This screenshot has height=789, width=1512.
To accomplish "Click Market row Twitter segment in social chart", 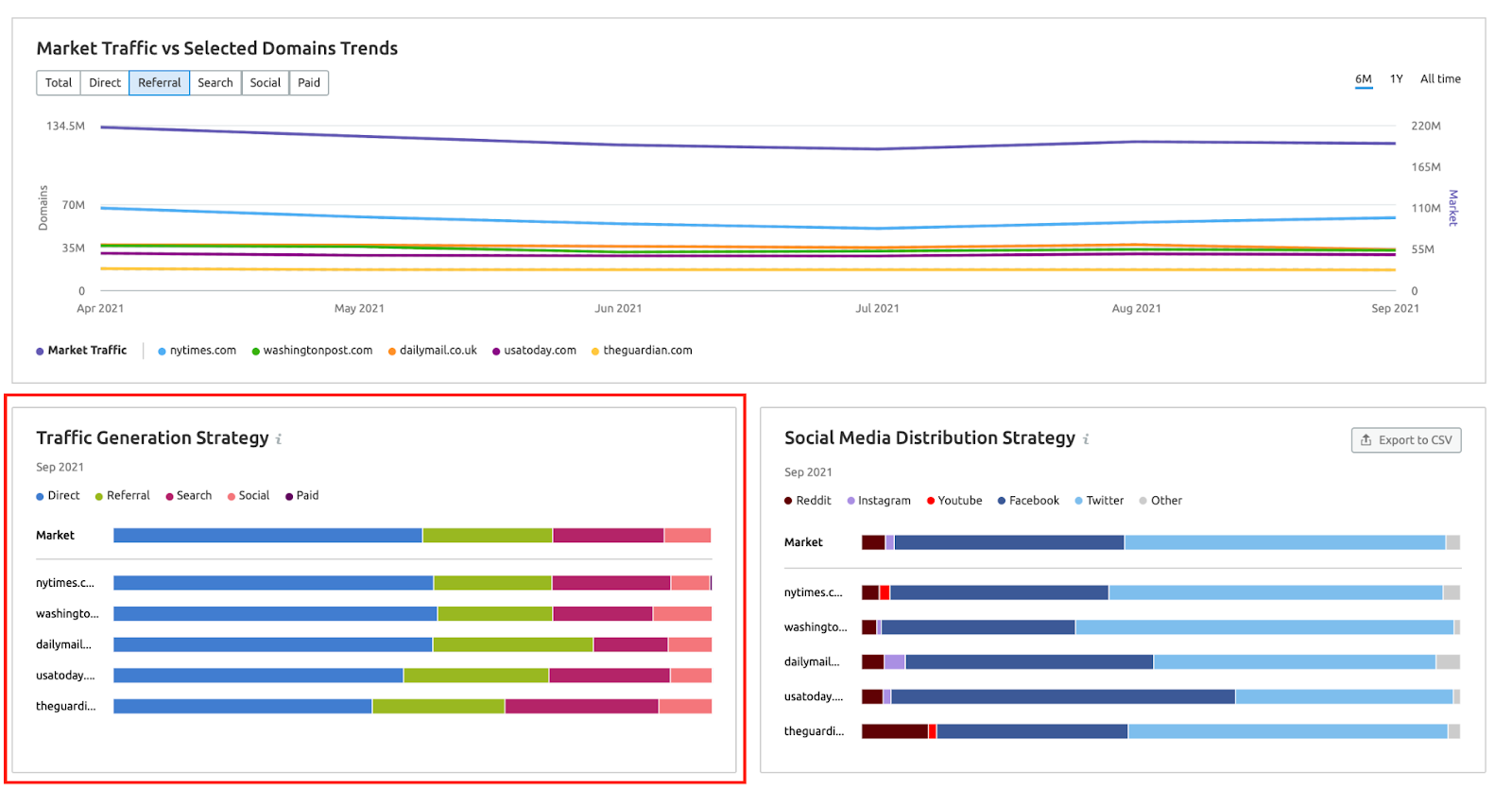I will 1285,542.
